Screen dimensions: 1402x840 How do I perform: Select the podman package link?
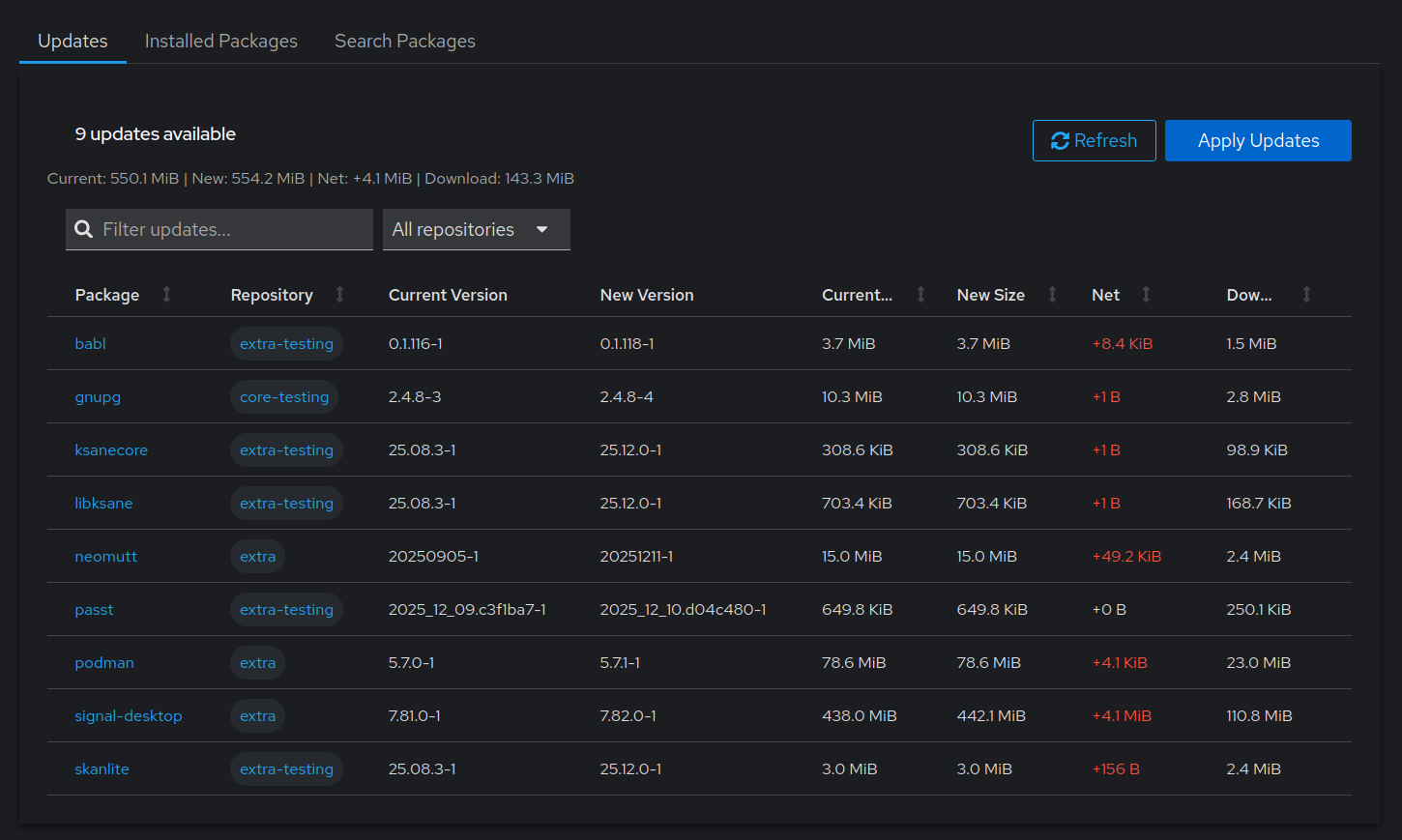click(104, 662)
